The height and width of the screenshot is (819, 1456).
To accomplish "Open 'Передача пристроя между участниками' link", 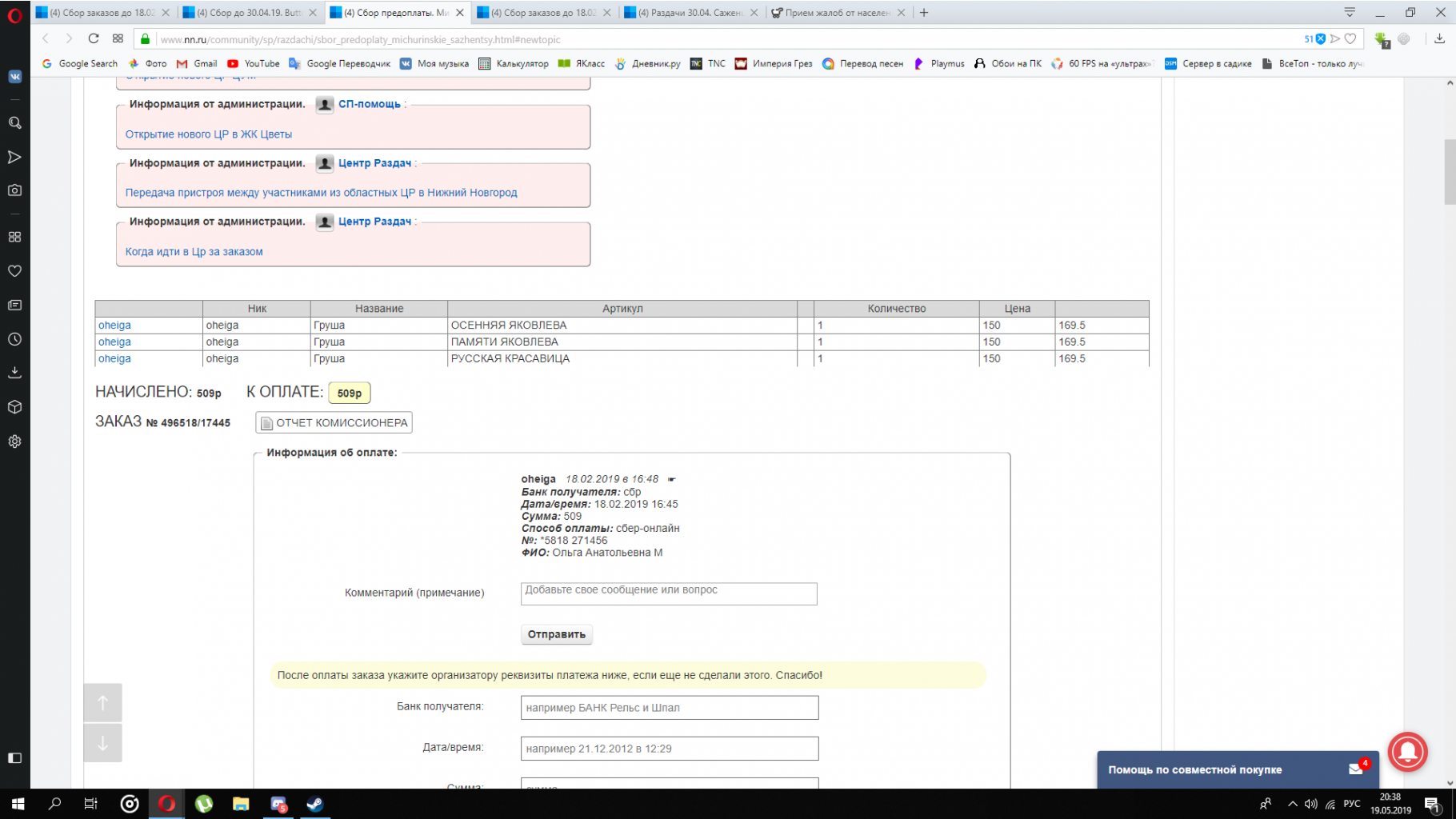I will coord(321,192).
